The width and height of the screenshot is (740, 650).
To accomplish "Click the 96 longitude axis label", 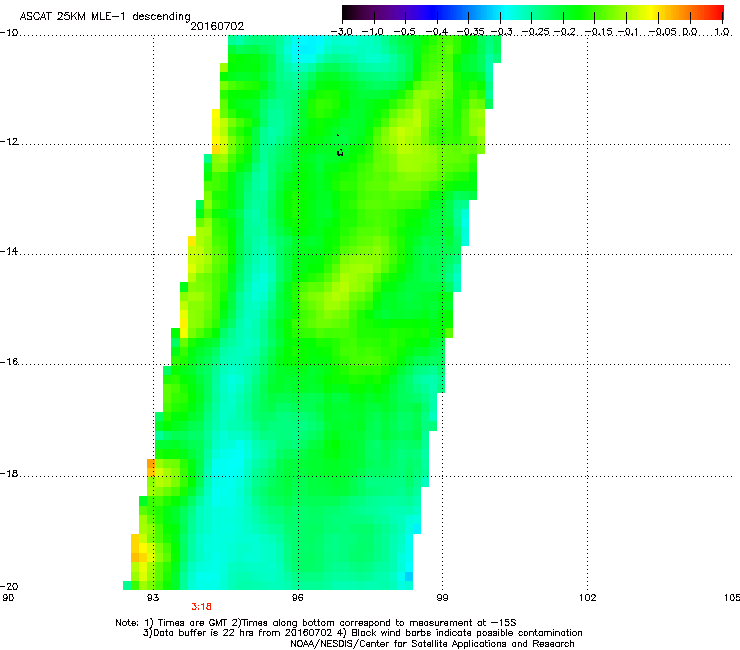I will (x=297, y=598).
